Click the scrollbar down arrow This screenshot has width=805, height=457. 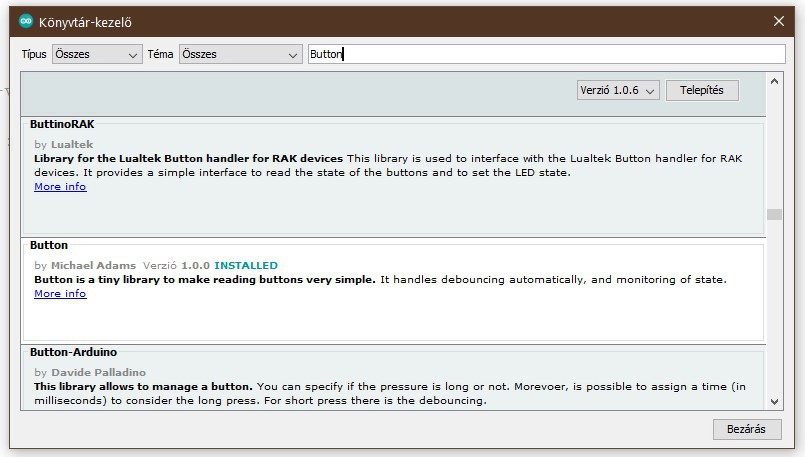pos(773,401)
